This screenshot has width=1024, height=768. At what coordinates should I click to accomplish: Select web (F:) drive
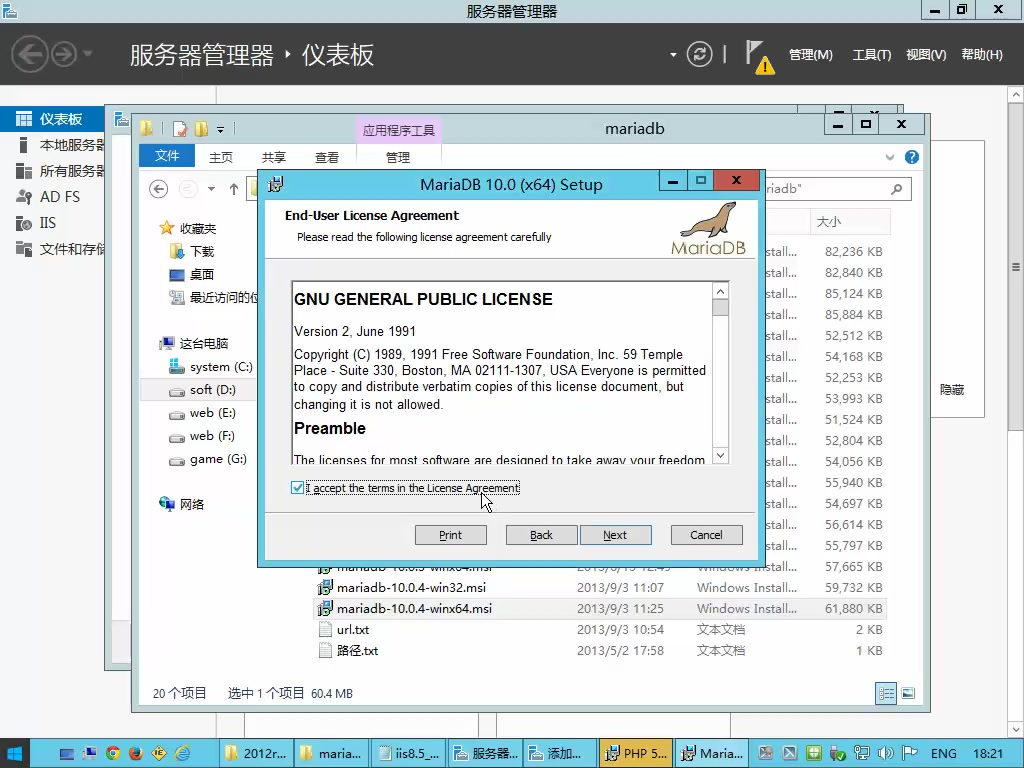tap(212, 436)
